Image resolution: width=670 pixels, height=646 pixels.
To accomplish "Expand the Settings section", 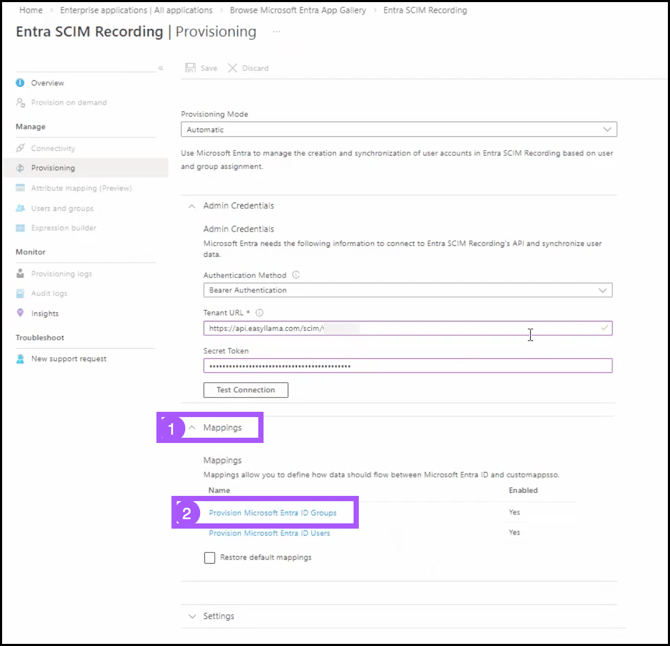I will click(193, 616).
